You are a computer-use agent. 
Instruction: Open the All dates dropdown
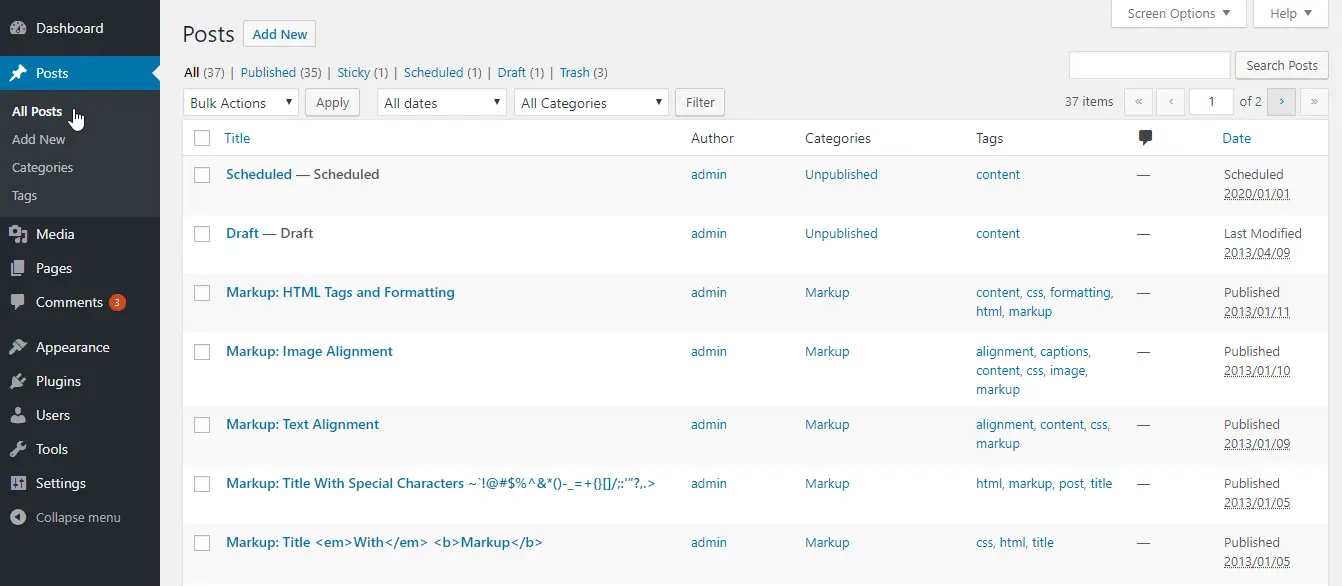pos(441,102)
